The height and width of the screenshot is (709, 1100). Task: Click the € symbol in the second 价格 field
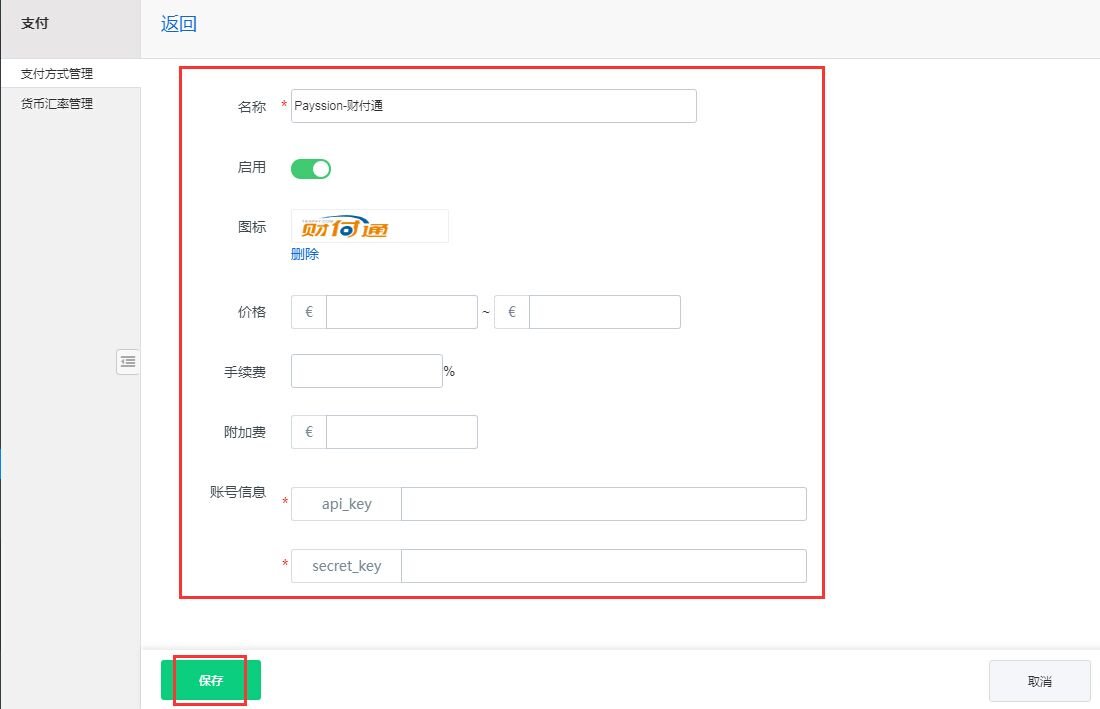510,311
